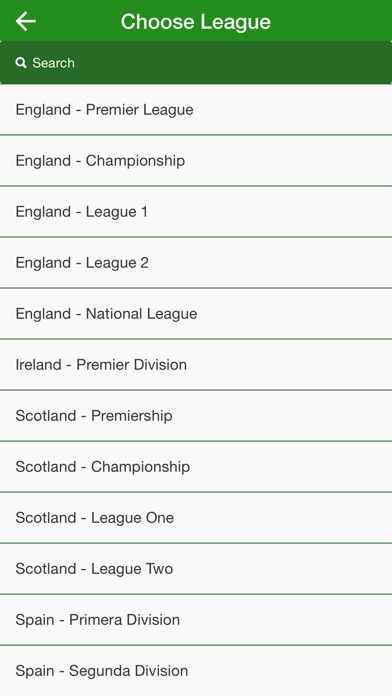This screenshot has width=392, height=696.
Task: Select England - National League
Action: pos(196,314)
